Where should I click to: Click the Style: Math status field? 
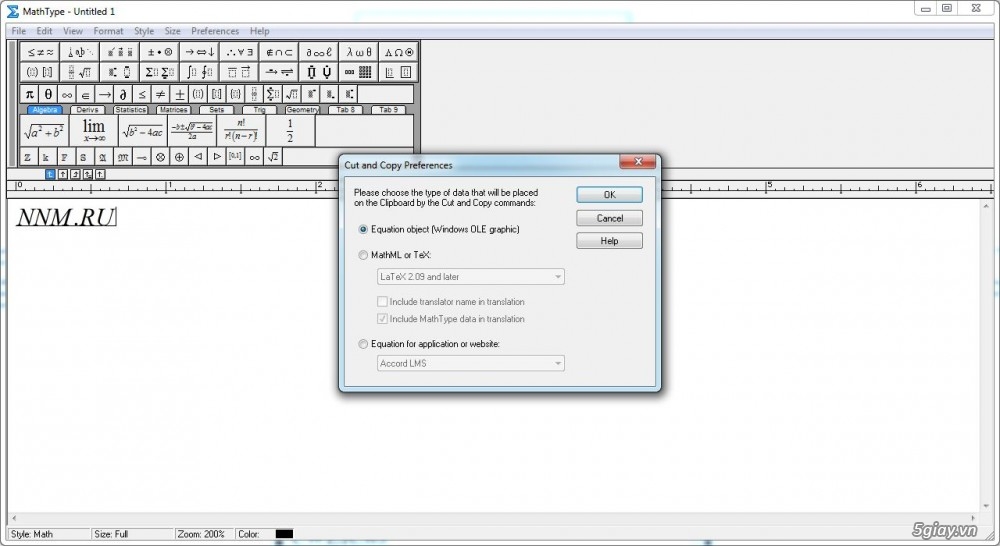coord(48,534)
